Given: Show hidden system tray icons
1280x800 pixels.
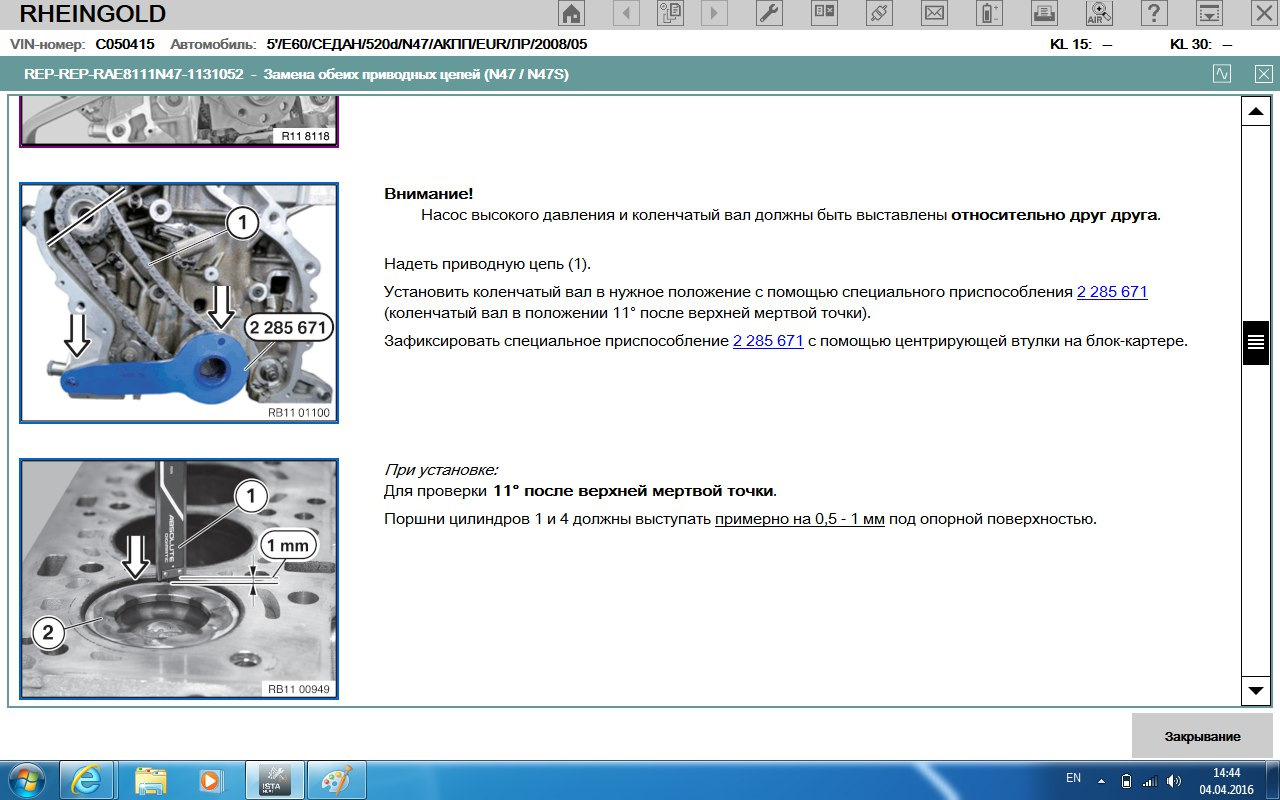Looking at the screenshot, I should [1101, 780].
